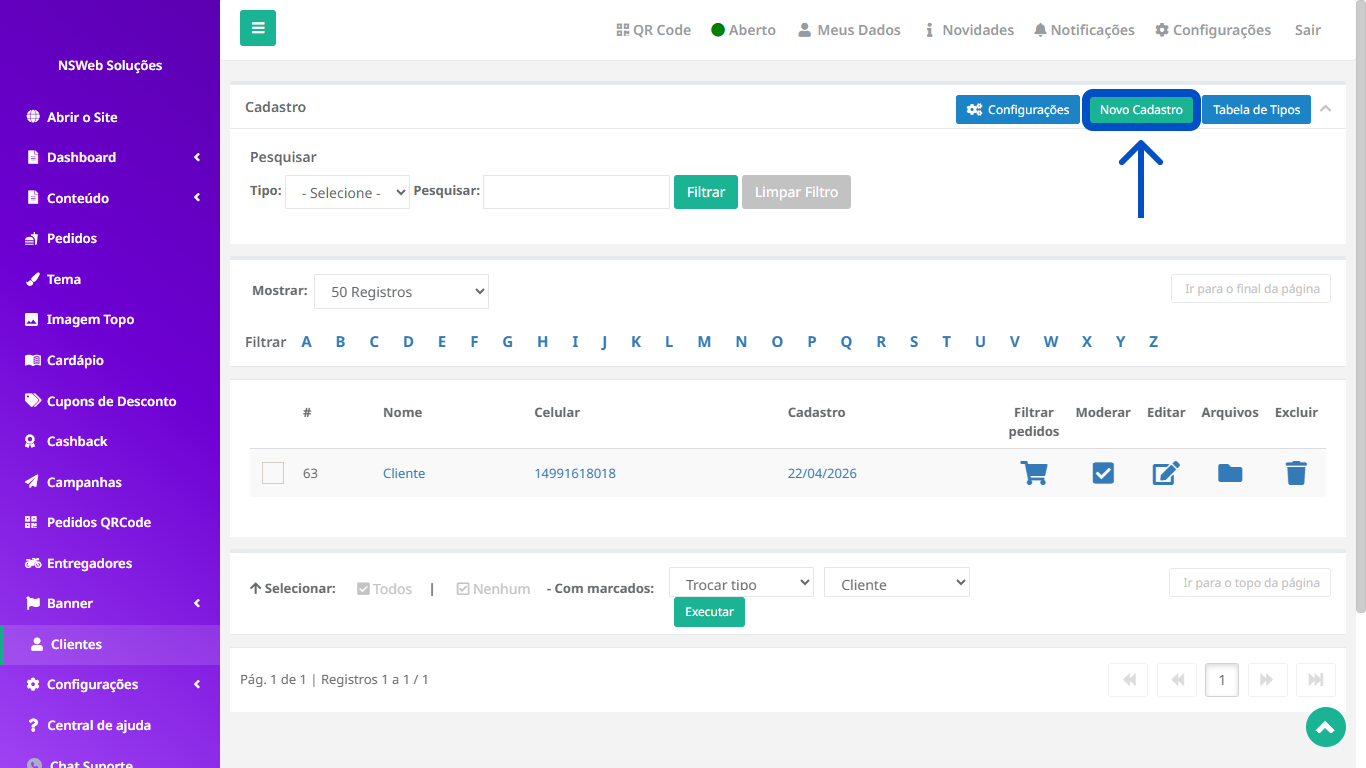Open Cashback in the sidebar
The image size is (1366, 768).
[110, 441]
